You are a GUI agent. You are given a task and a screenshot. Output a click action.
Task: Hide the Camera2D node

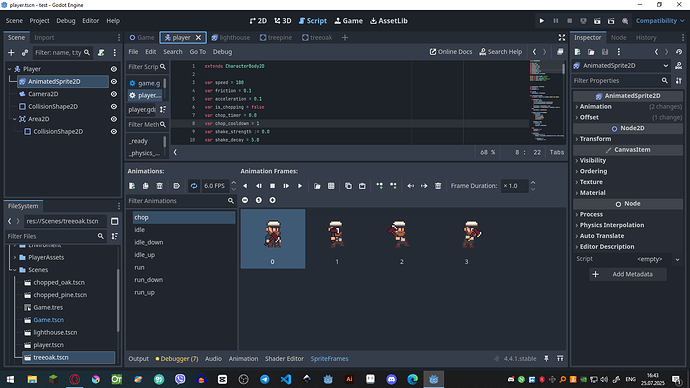coord(114,94)
